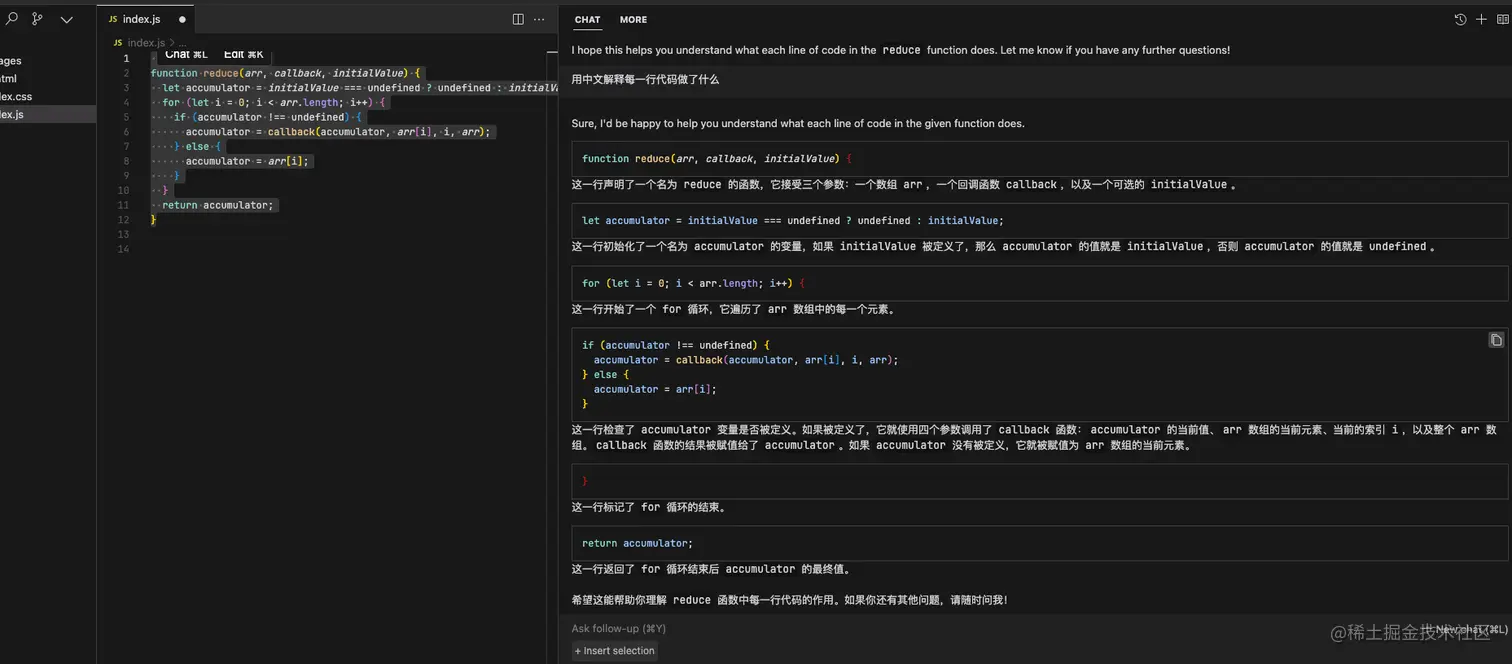Open chat history via the clock icon
The image size is (1512, 664).
1459,19
